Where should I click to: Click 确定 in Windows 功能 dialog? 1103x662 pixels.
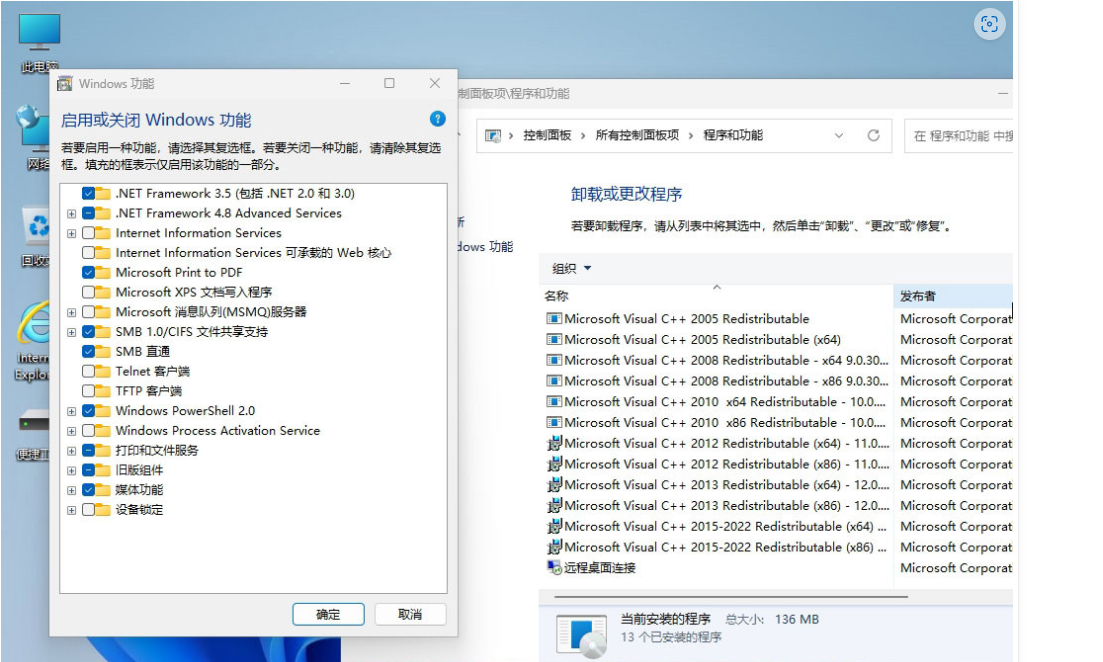[x=328, y=614]
